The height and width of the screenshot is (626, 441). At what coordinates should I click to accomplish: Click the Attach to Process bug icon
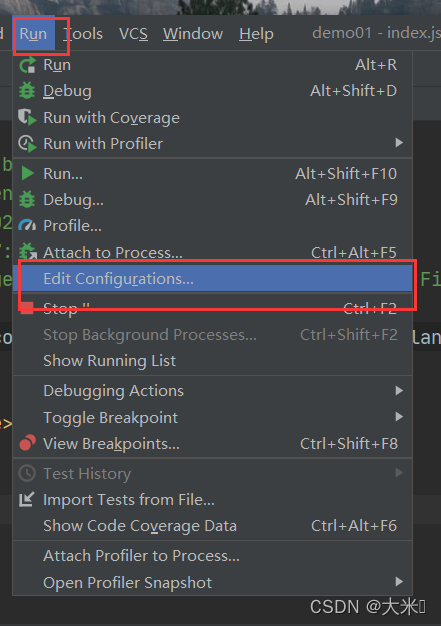pos(28,252)
